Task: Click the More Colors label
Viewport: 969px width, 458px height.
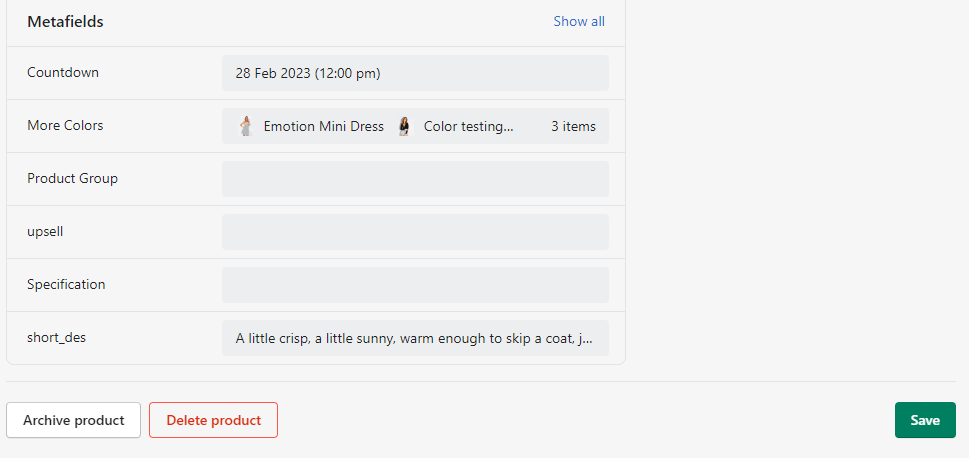Action: click(65, 125)
